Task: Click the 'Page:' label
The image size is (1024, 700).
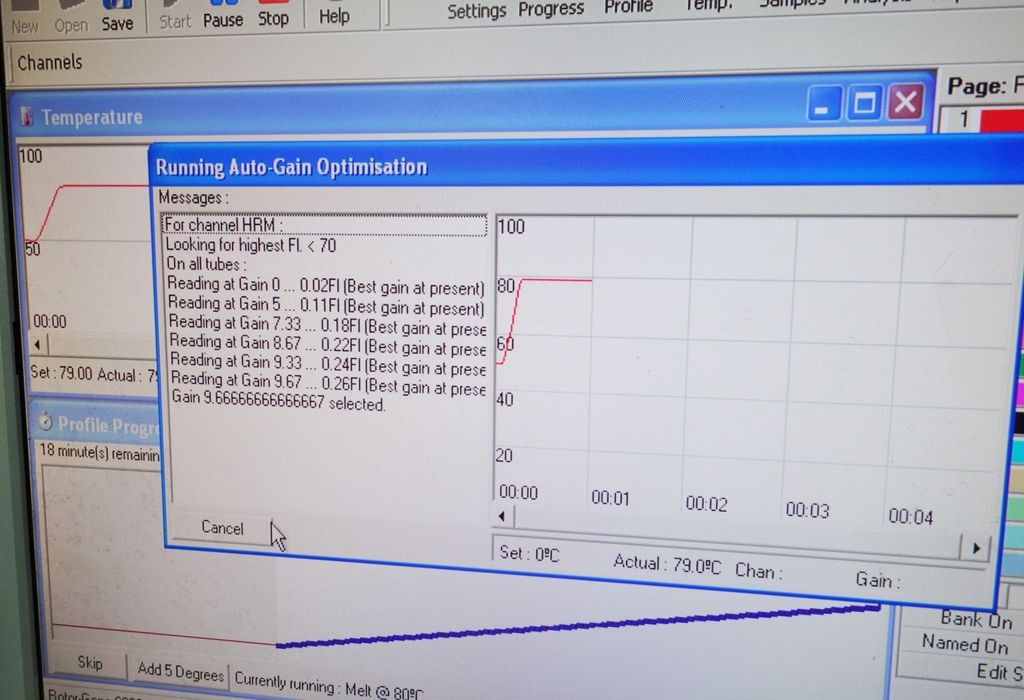Action: [977, 86]
